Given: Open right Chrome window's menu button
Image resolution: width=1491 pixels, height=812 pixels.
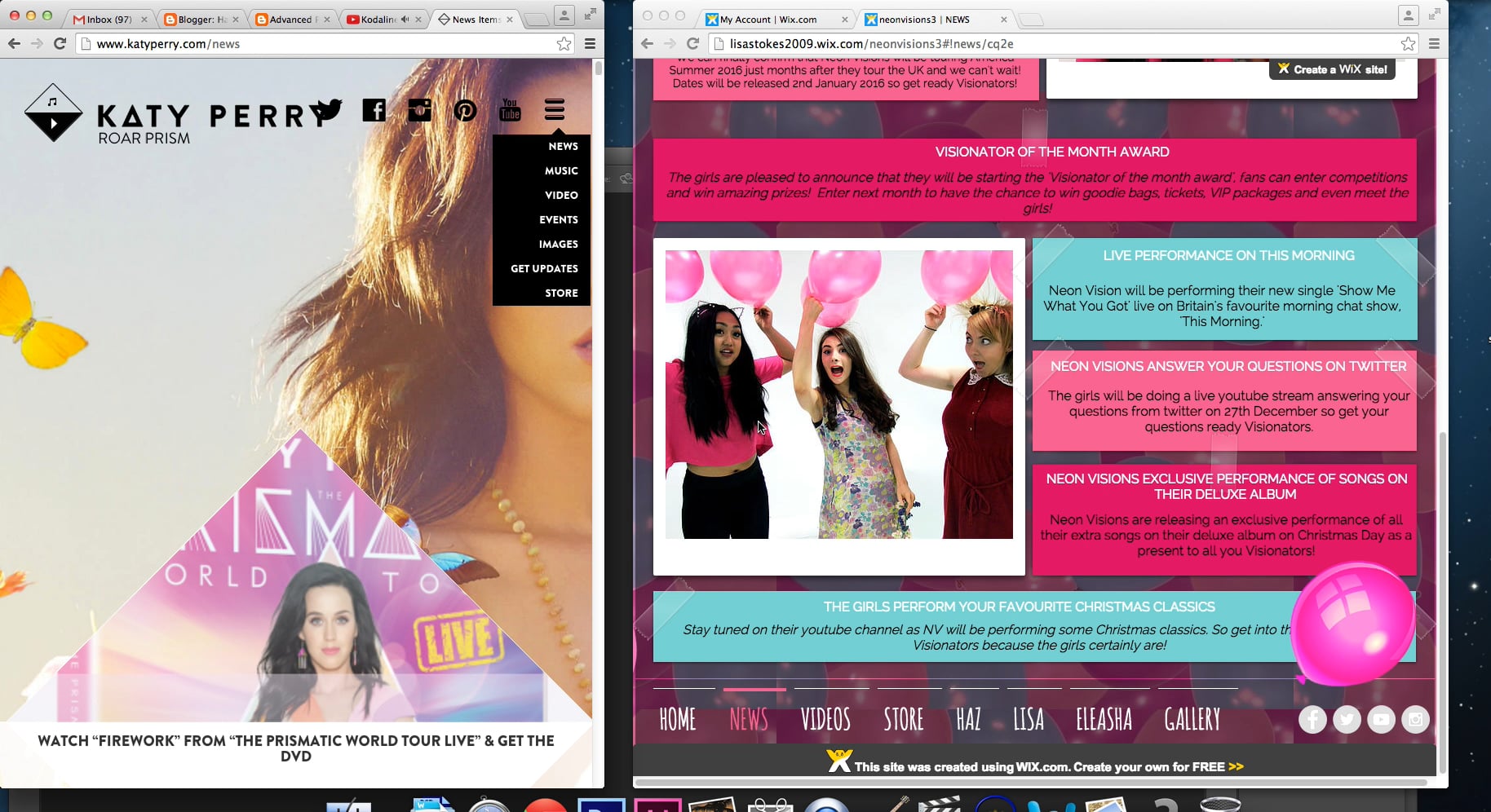Looking at the screenshot, I should pyautogui.click(x=1434, y=44).
